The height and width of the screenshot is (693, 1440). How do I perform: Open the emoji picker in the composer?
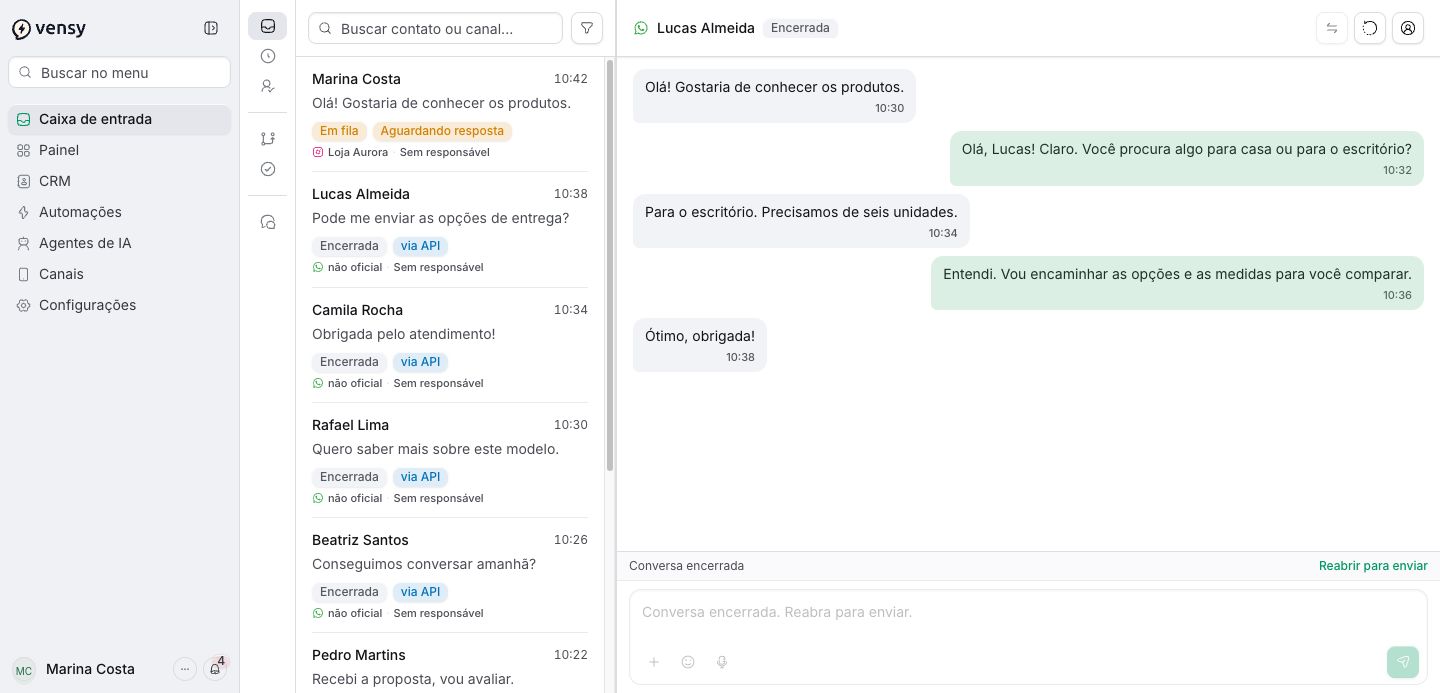click(x=688, y=662)
